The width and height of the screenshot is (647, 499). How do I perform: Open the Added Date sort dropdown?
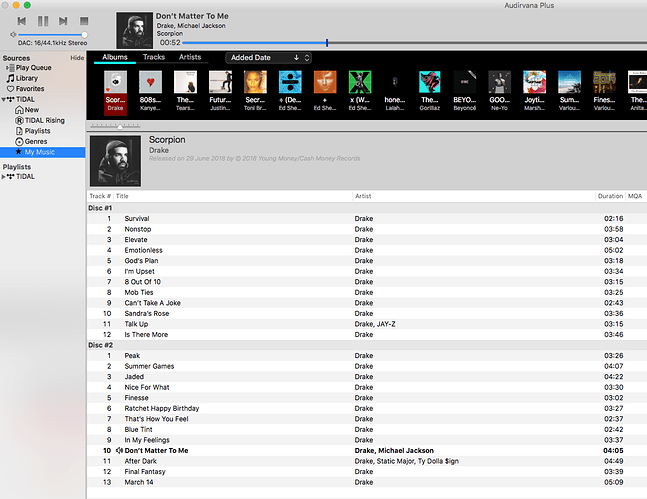268,58
